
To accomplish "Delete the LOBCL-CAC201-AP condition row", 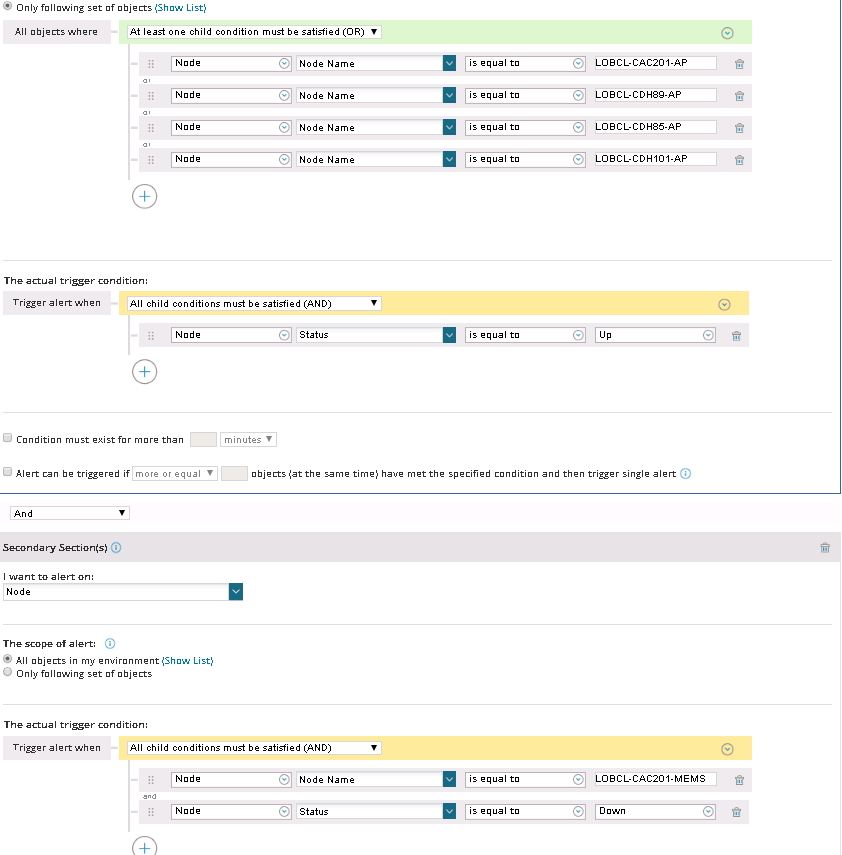I will point(739,64).
